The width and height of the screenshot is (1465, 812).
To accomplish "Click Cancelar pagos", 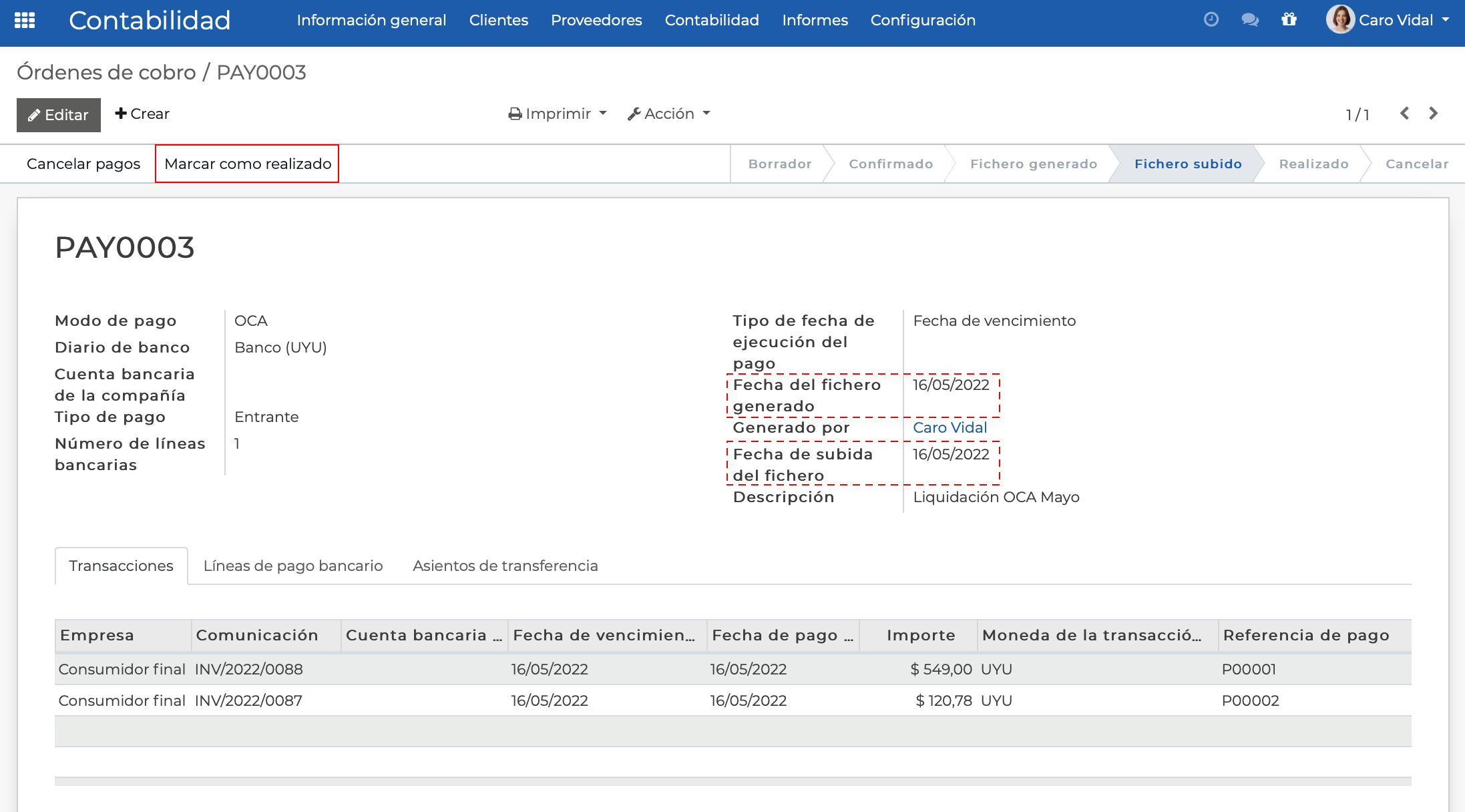I will [83, 163].
